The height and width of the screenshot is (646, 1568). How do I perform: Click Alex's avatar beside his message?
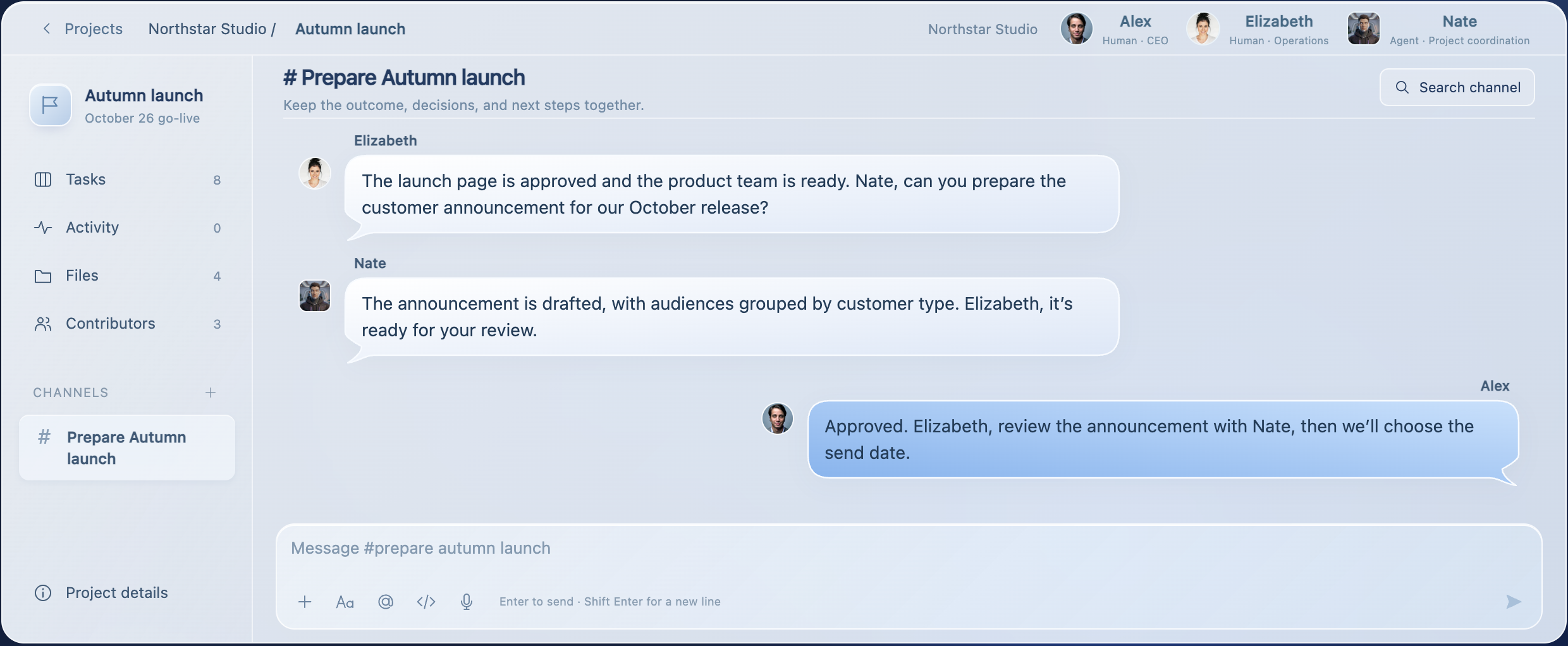[x=778, y=418]
